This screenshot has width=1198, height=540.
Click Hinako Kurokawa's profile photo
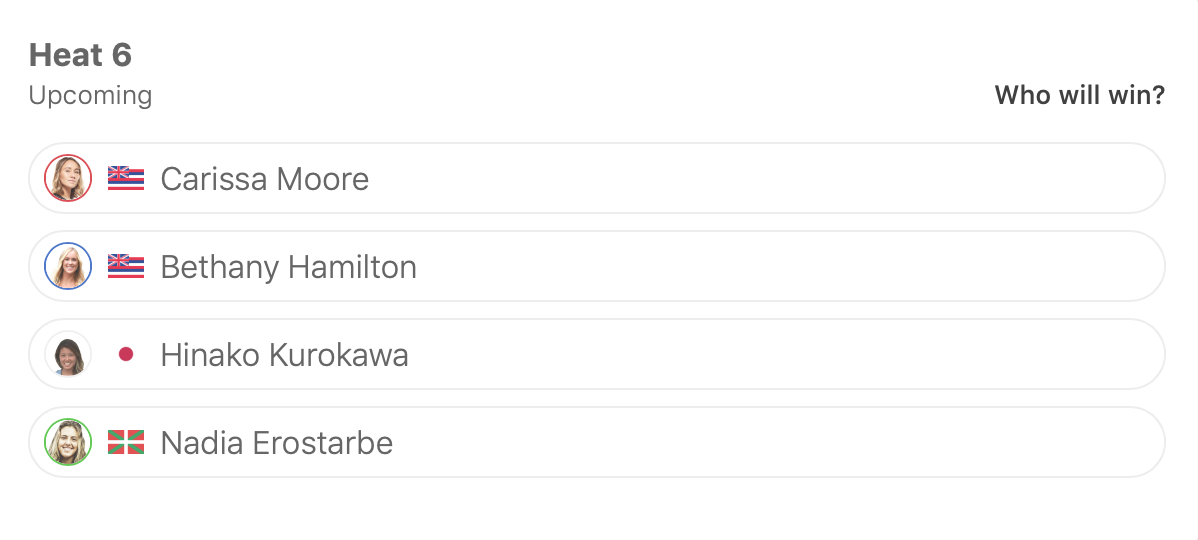[68, 355]
